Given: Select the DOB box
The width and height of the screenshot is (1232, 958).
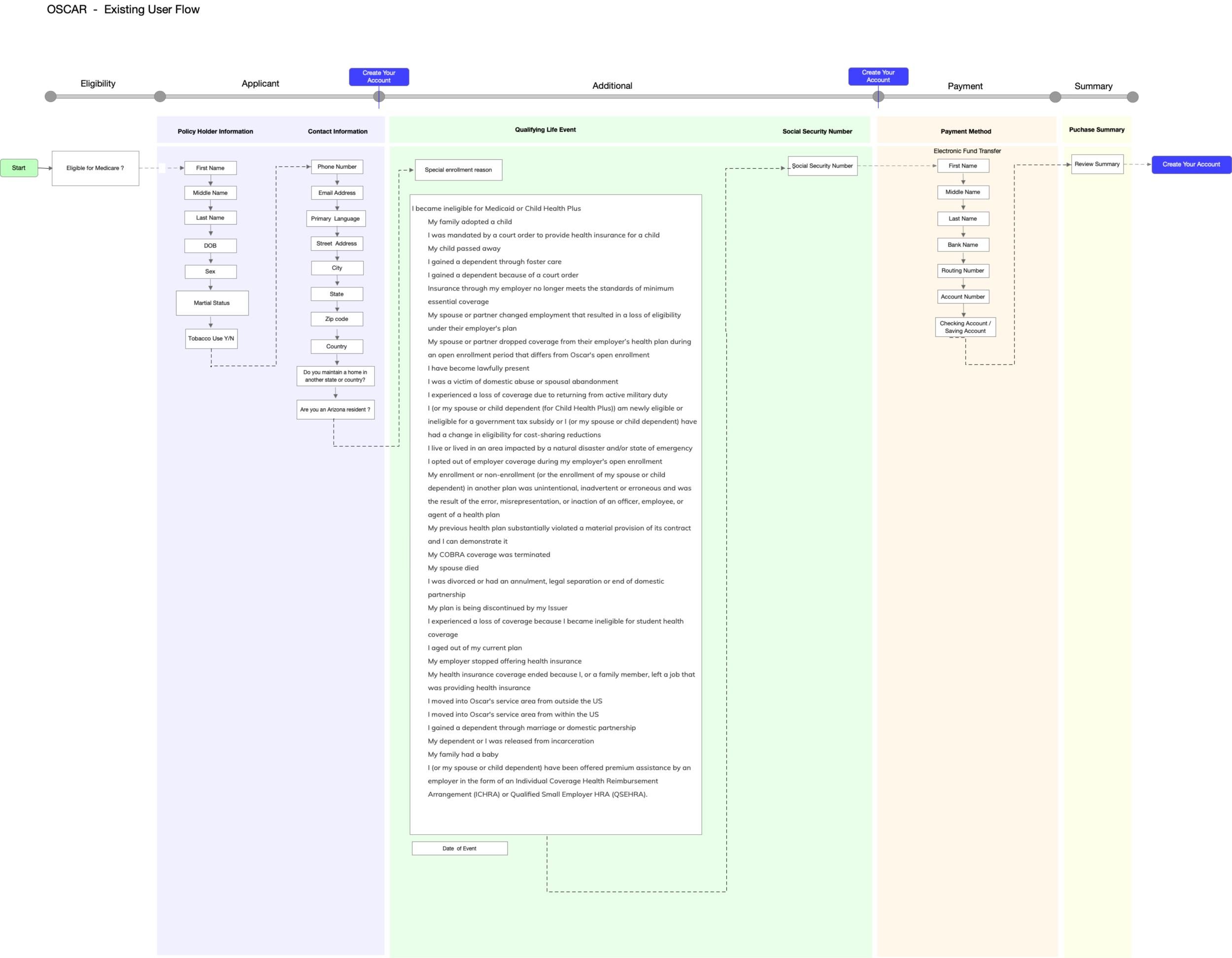Looking at the screenshot, I should [210, 246].
